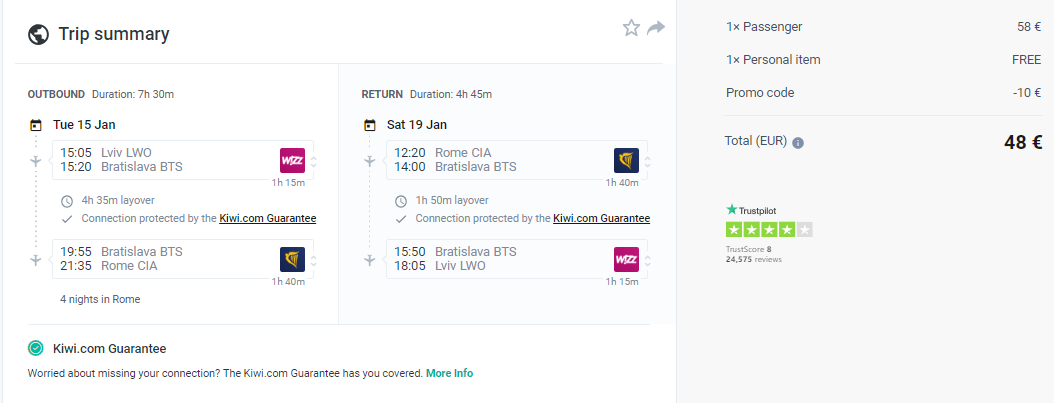Click the info icon next to Total (EUR)

point(798,143)
